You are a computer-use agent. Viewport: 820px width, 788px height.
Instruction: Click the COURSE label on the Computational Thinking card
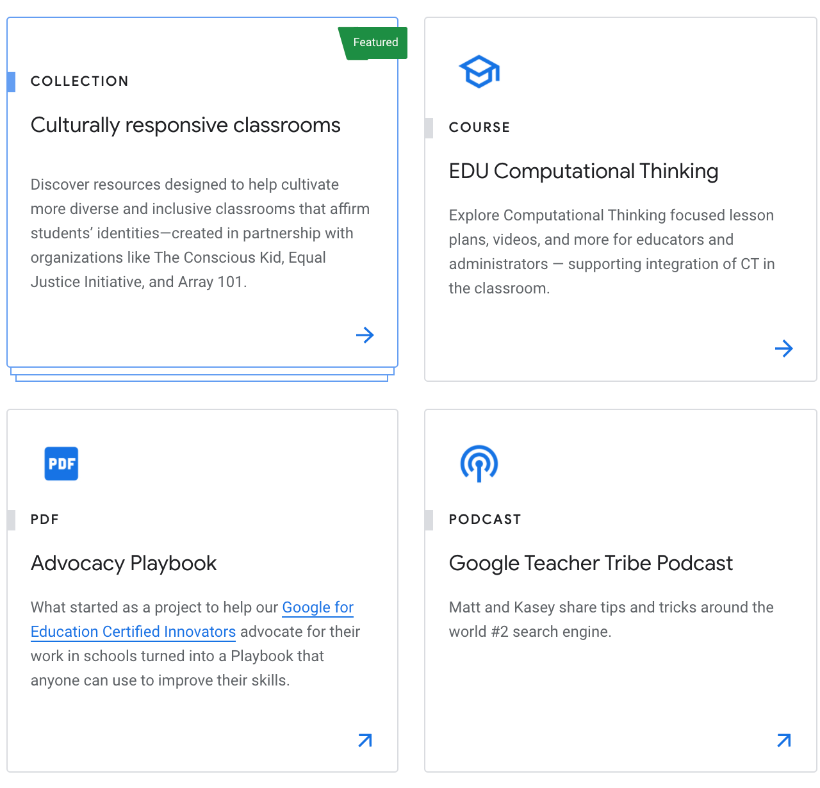tap(479, 127)
